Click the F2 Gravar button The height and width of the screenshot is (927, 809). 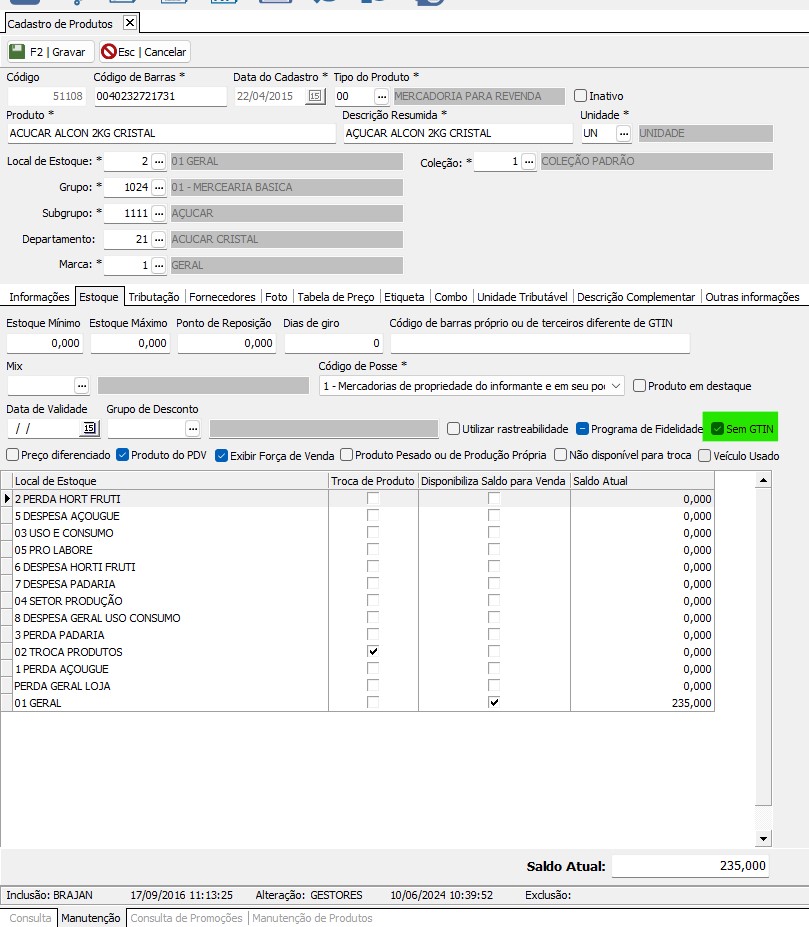(49, 51)
